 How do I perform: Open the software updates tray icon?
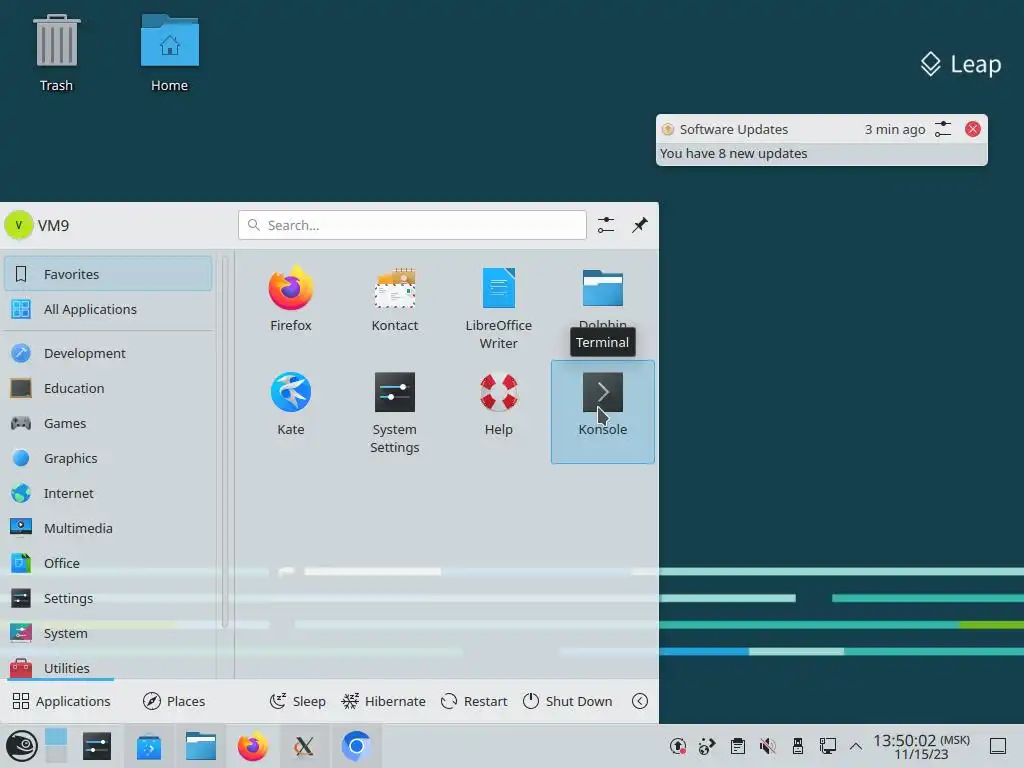pyautogui.click(x=677, y=746)
